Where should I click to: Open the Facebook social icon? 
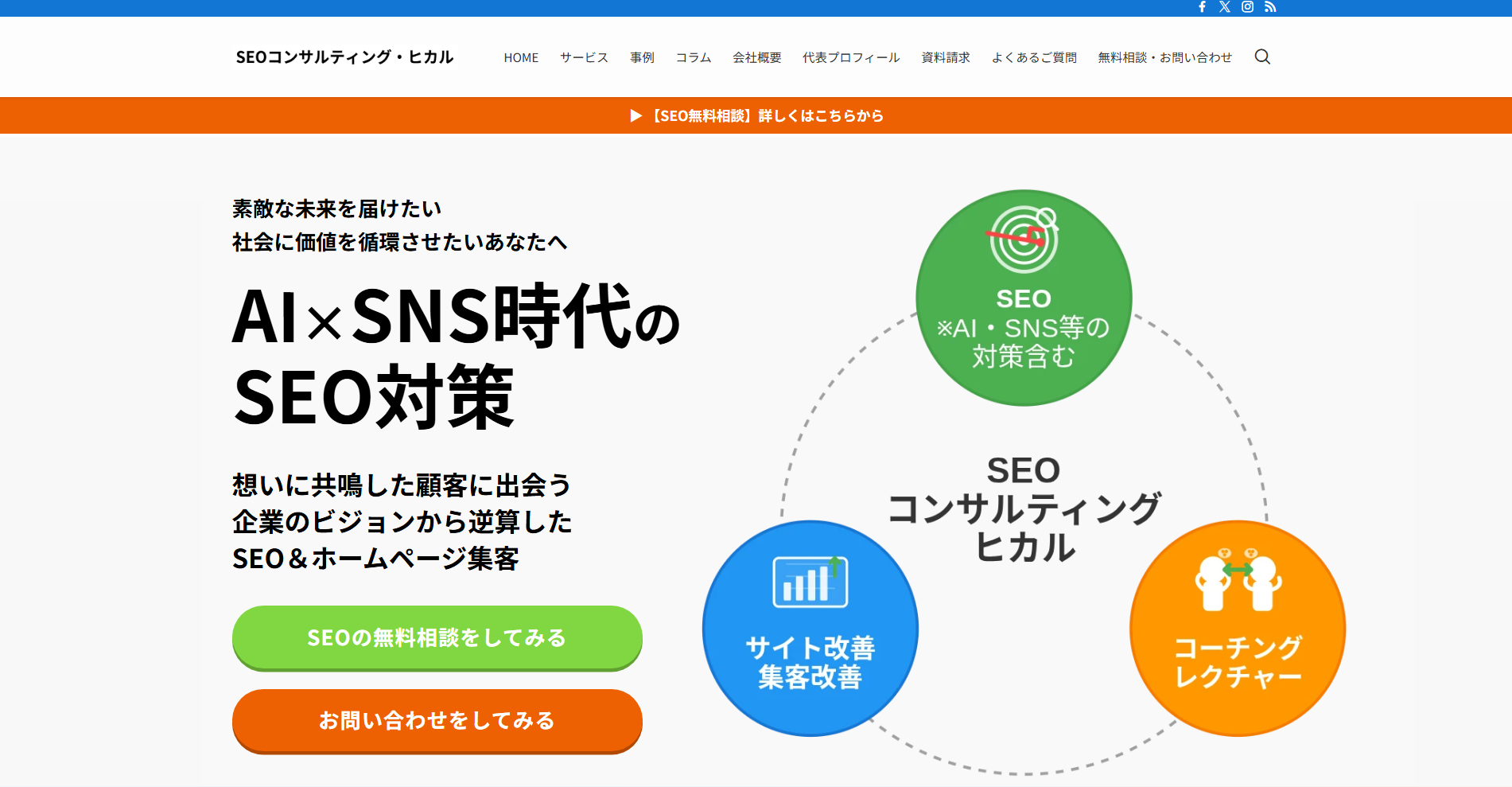pos(1203,7)
